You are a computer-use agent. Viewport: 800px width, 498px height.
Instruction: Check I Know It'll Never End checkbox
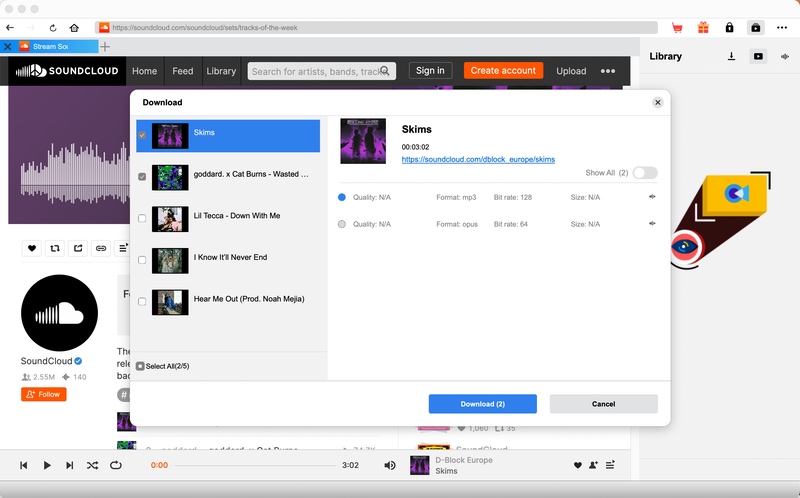[x=142, y=260]
